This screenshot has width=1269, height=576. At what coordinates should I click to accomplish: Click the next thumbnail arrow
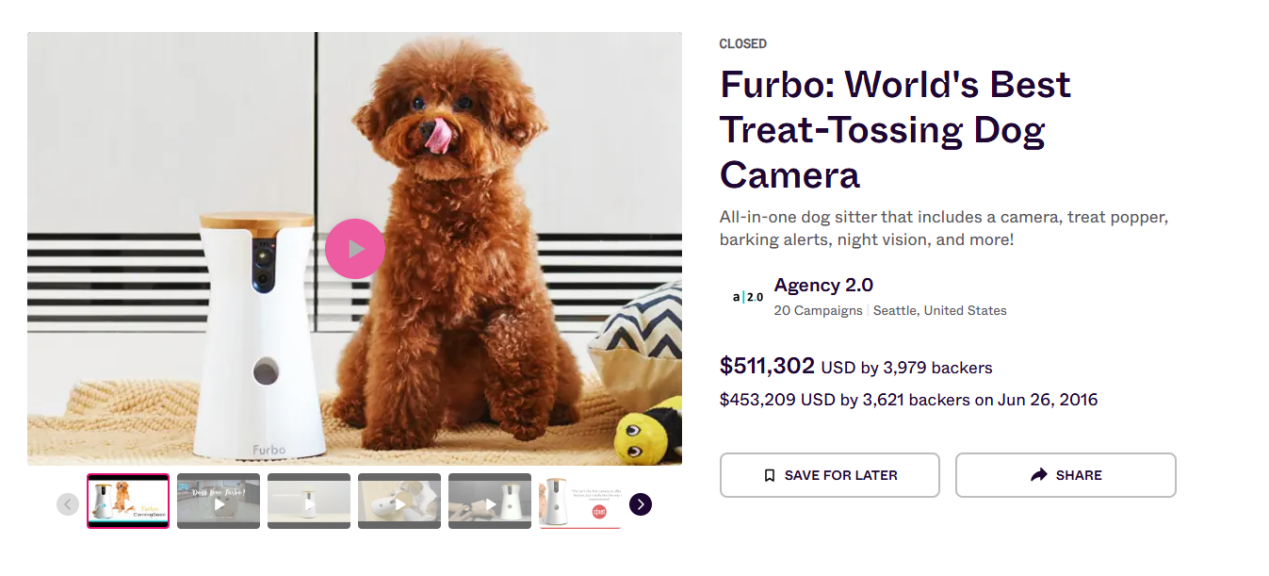click(x=640, y=504)
